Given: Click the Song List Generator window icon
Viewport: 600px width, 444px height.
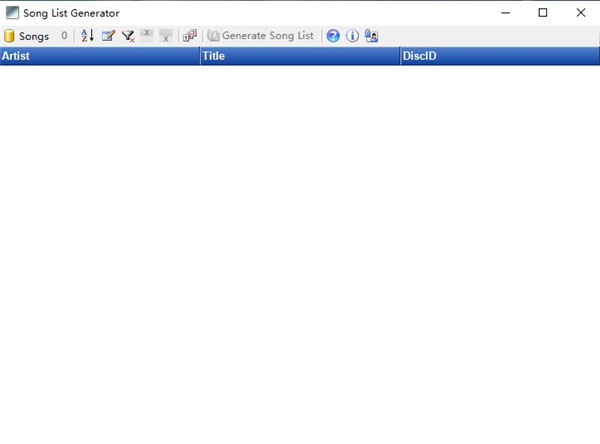Looking at the screenshot, I should point(12,13).
